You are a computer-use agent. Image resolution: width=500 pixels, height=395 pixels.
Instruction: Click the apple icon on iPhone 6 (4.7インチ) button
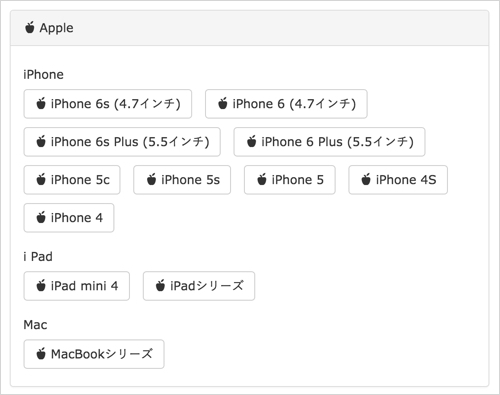223,104
